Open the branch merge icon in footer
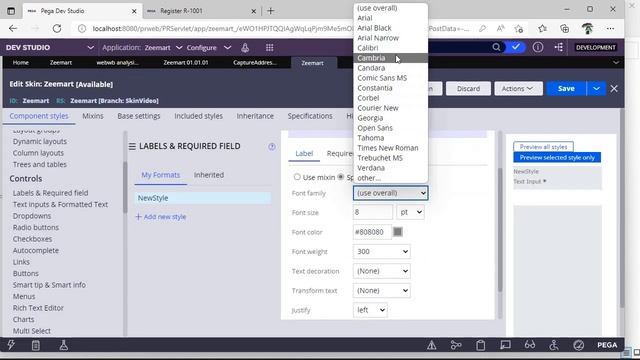This screenshot has height=360, width=640. point(456,345)
